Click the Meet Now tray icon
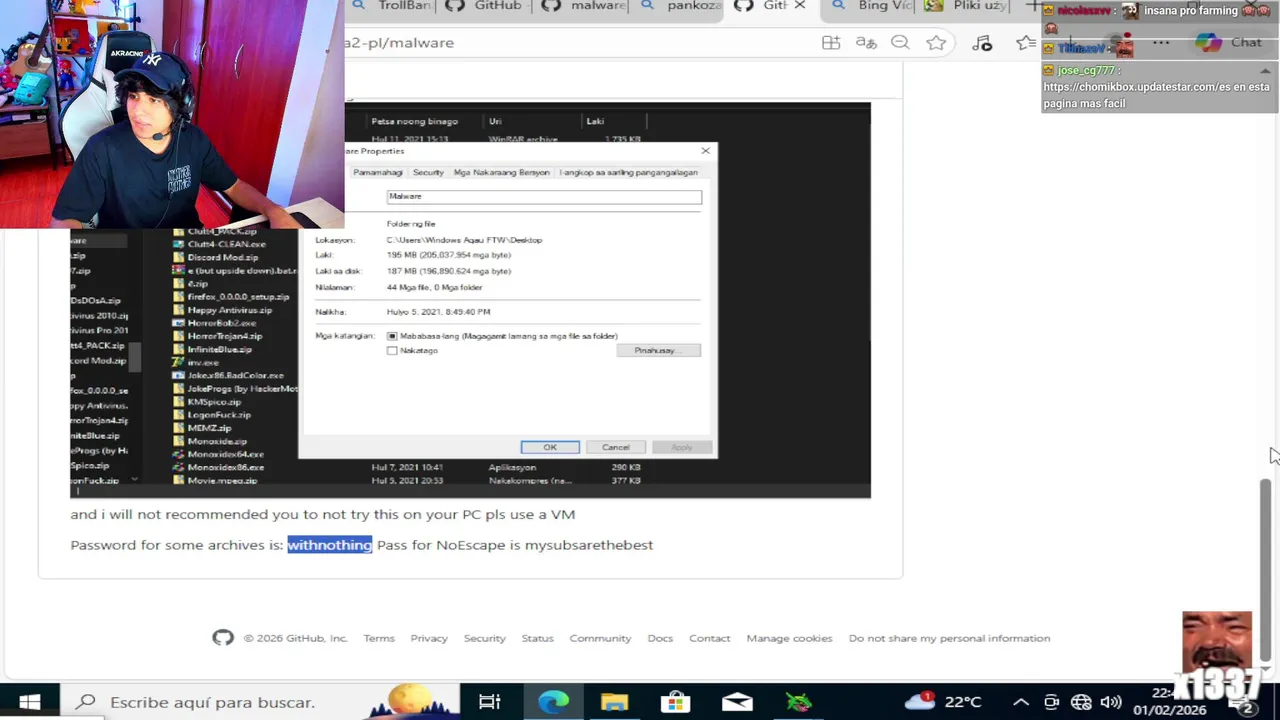The image size is (1280, 720). (1051, 702)
